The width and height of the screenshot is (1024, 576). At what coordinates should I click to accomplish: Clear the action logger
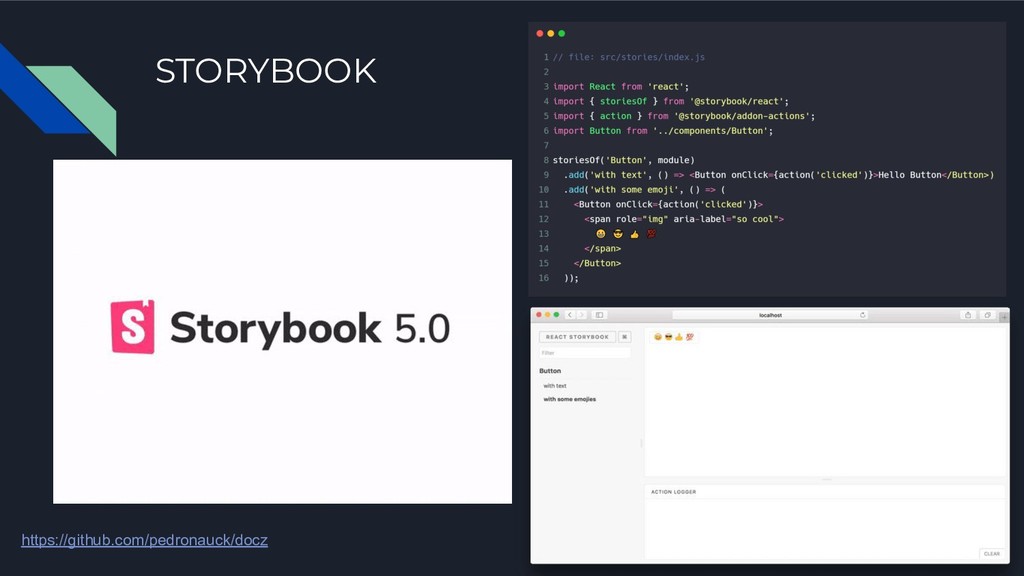pyautogui.click(x=991, y=554)
